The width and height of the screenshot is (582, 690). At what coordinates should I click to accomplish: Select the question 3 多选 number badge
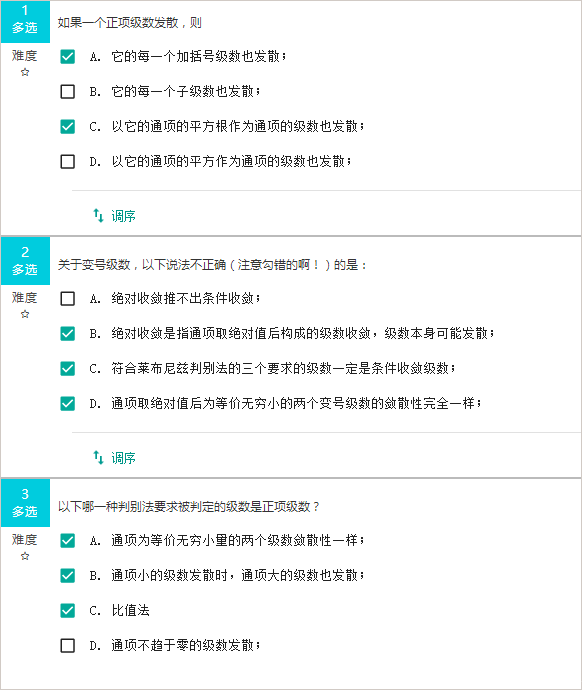pyautogui.click(x=26, y=503)
